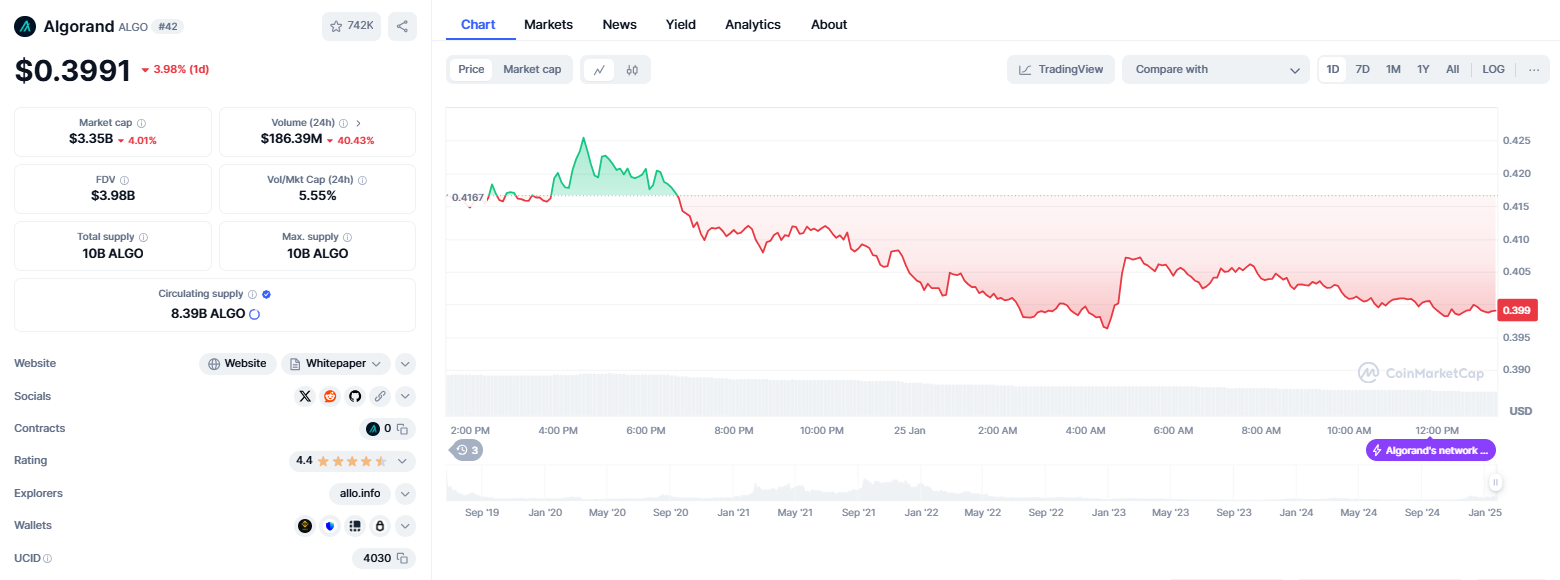Open the lock-shaped wallet icon
This screenshot has height=580, width=1560.
(379, 525)
